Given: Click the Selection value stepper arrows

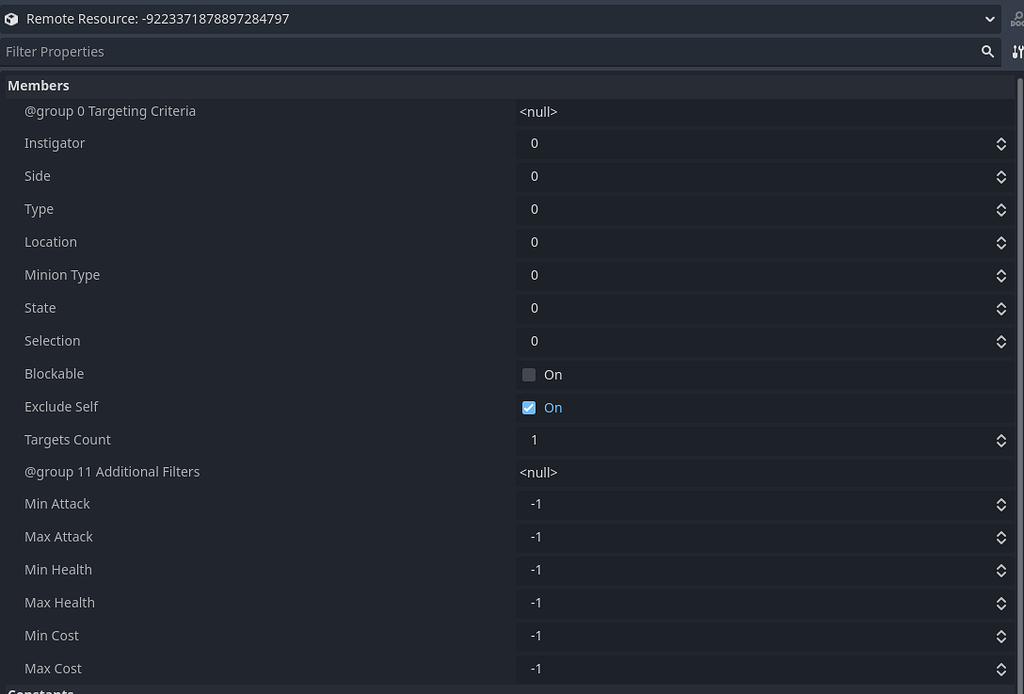Looking at the screenshot, I should 1000,341.
